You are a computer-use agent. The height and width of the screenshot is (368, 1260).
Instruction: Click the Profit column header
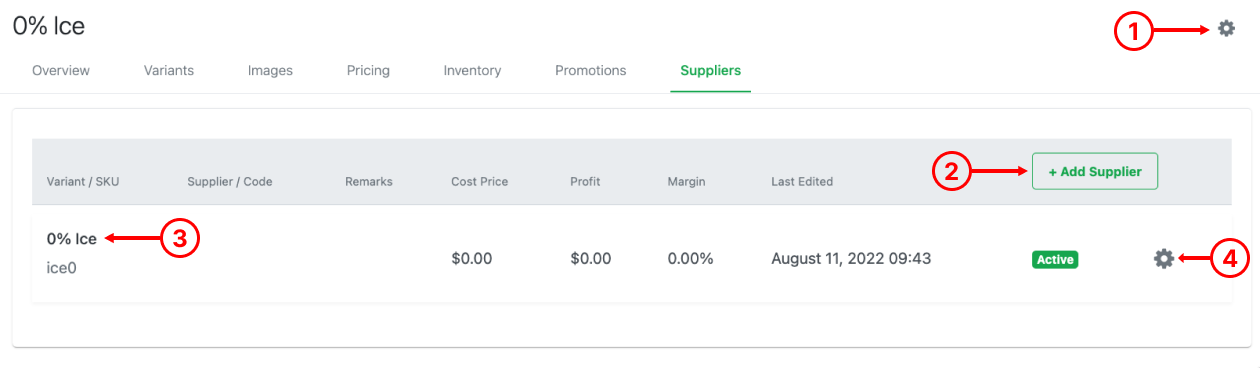click(x=585, y=182)
